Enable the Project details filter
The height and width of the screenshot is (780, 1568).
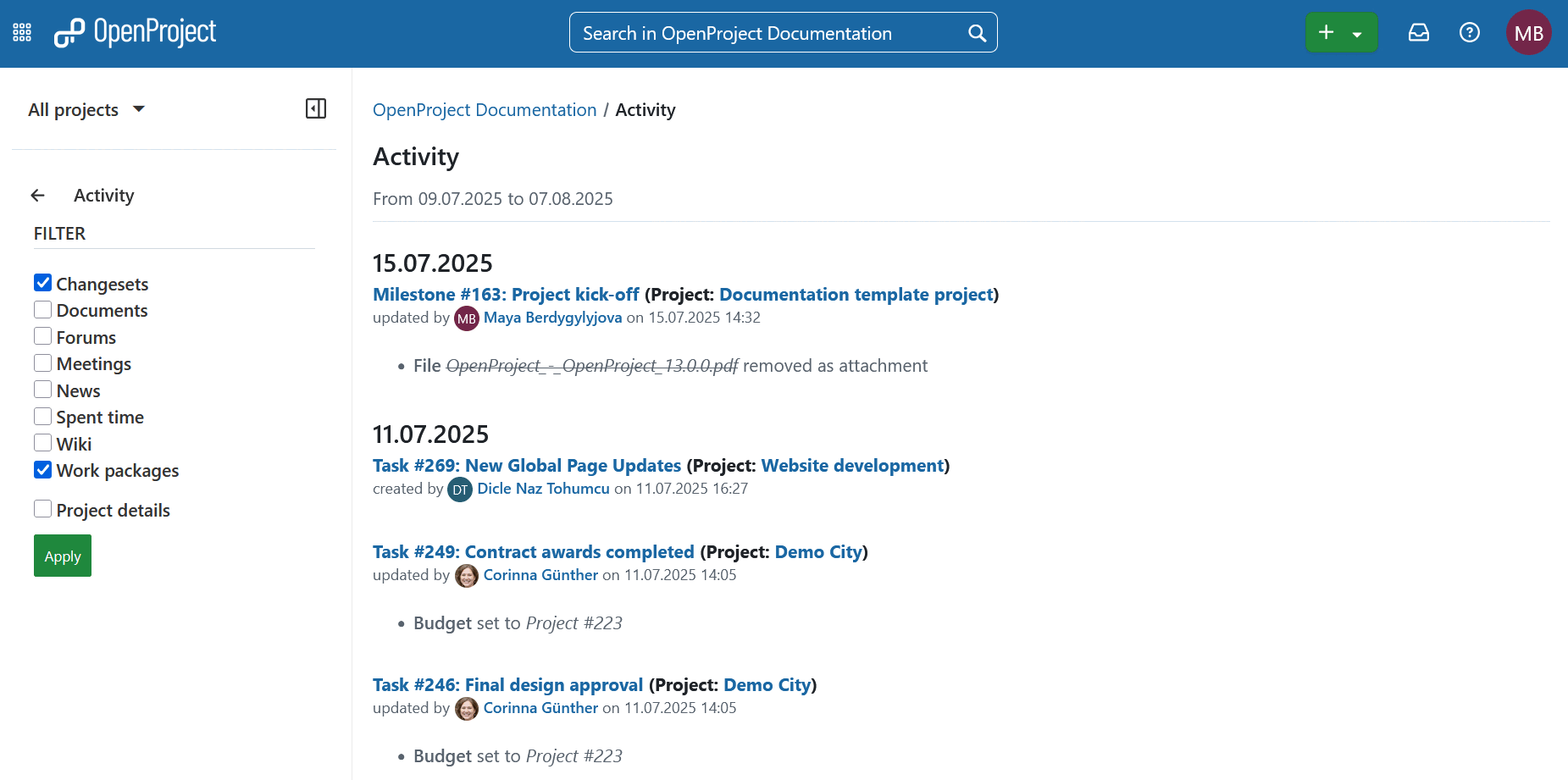pos(42,508)
